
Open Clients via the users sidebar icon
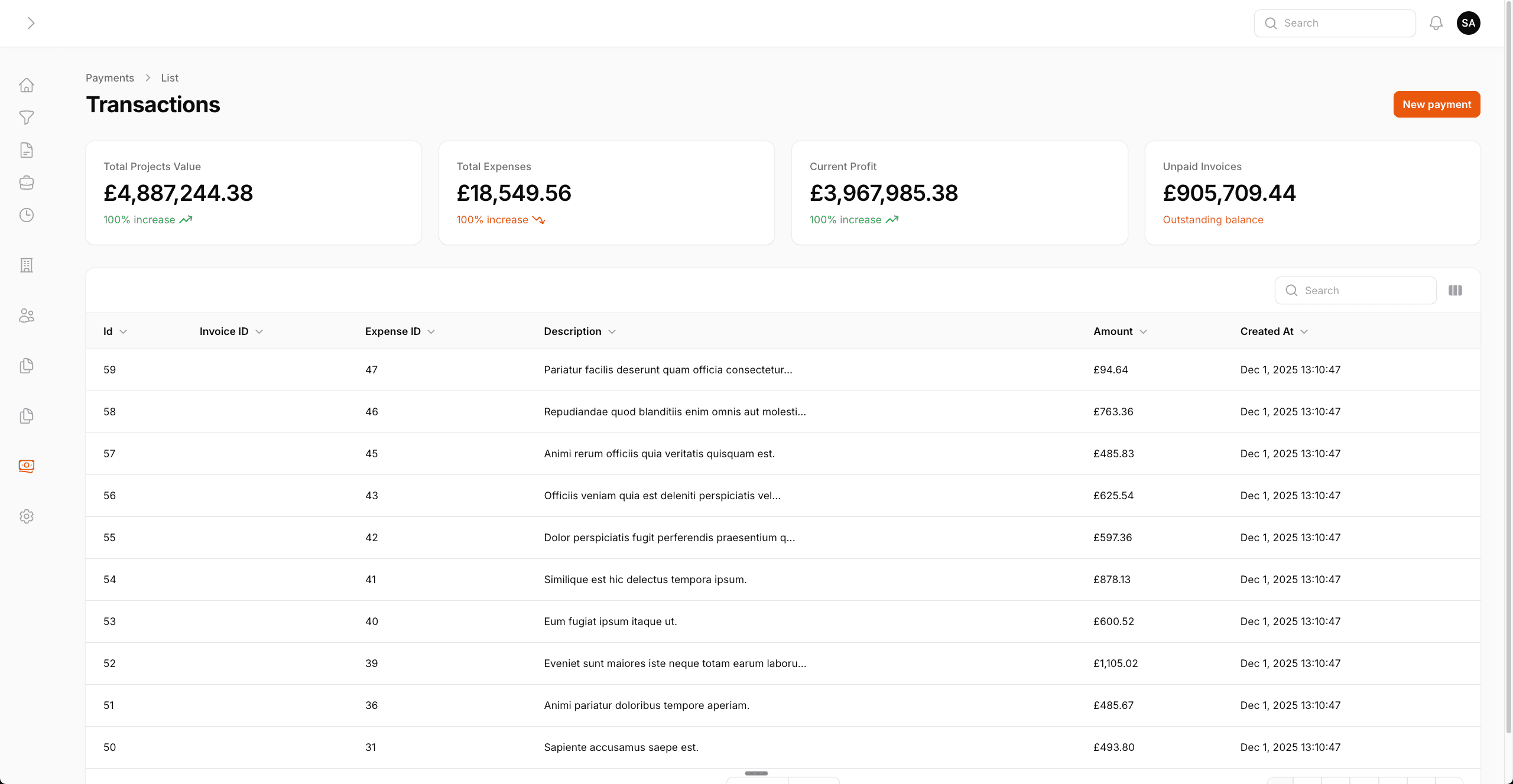(27, 315)
